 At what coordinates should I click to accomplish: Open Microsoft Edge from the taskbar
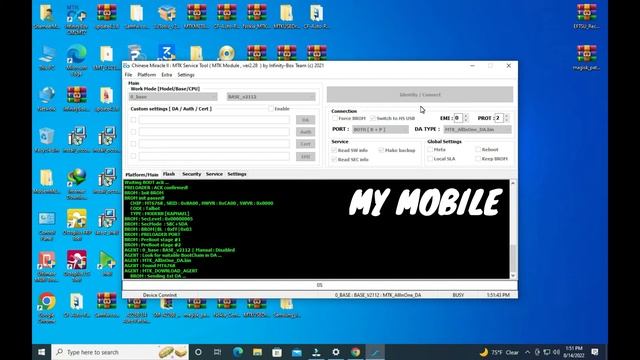click(238, 352)
